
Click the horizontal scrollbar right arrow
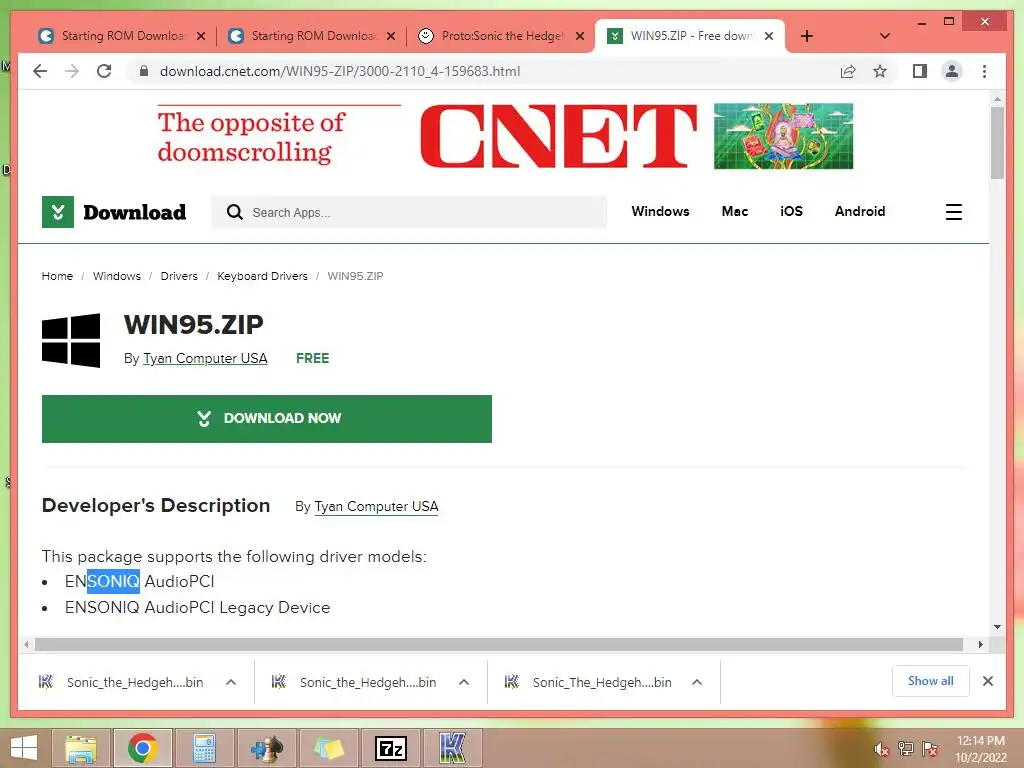[980, 645]
